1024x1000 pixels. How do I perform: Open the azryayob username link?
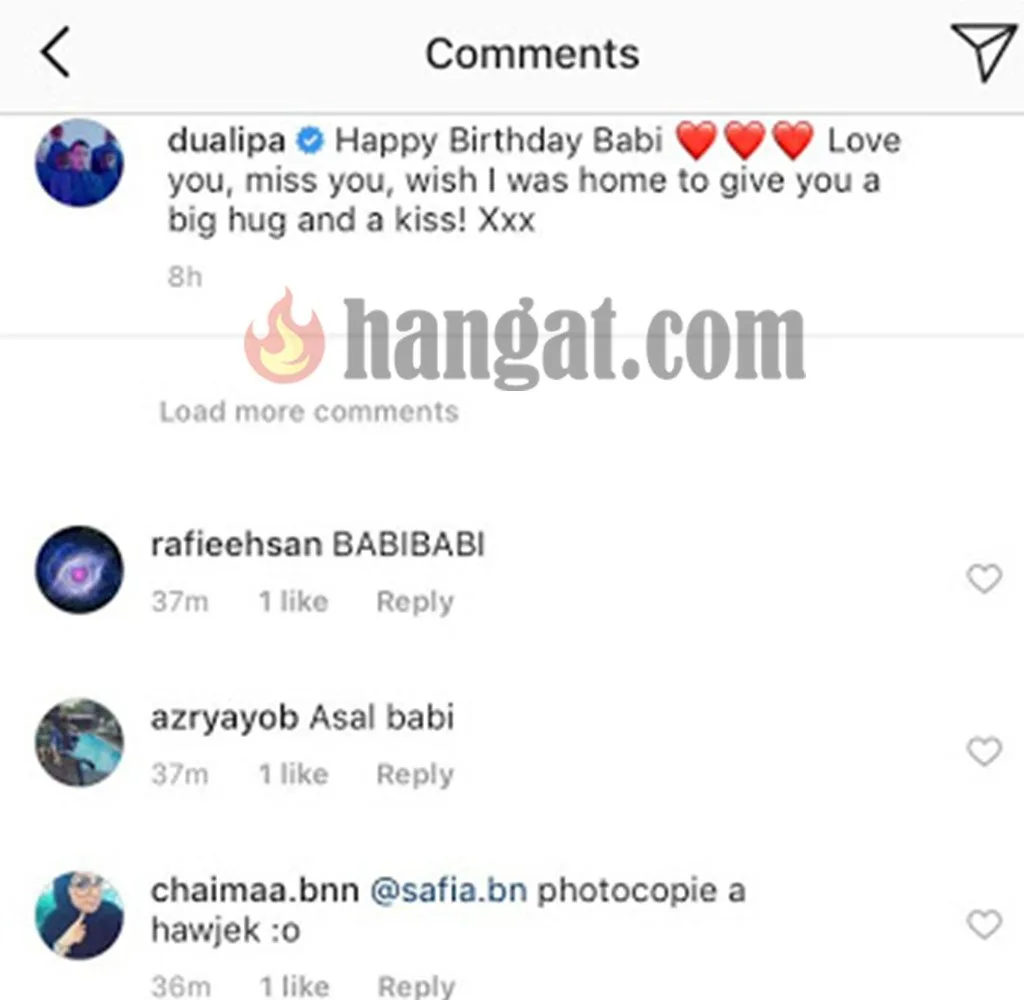point(225,718)
